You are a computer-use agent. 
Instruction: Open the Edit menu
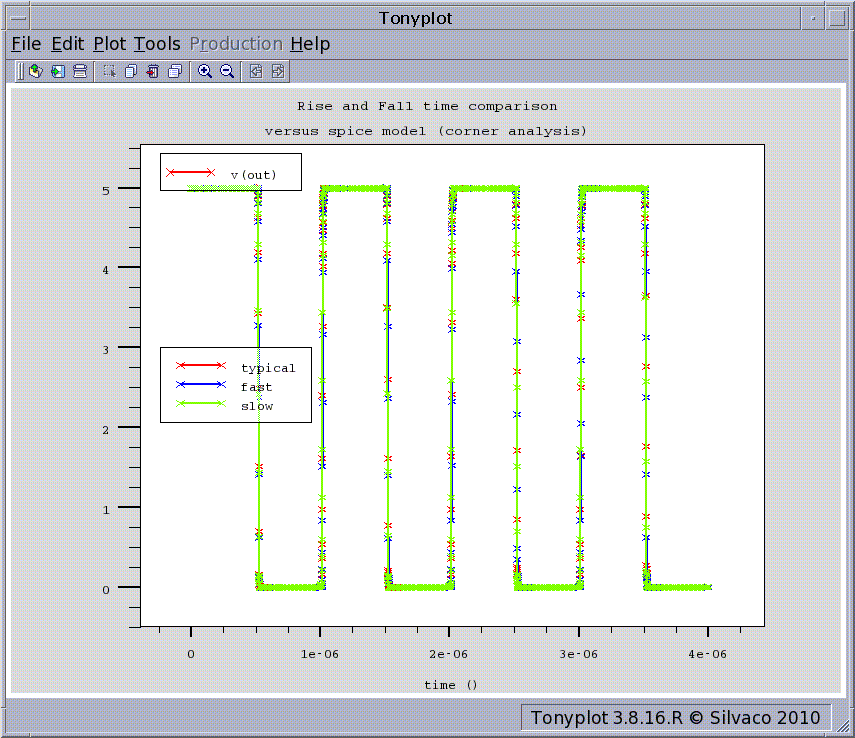[68, 44]
